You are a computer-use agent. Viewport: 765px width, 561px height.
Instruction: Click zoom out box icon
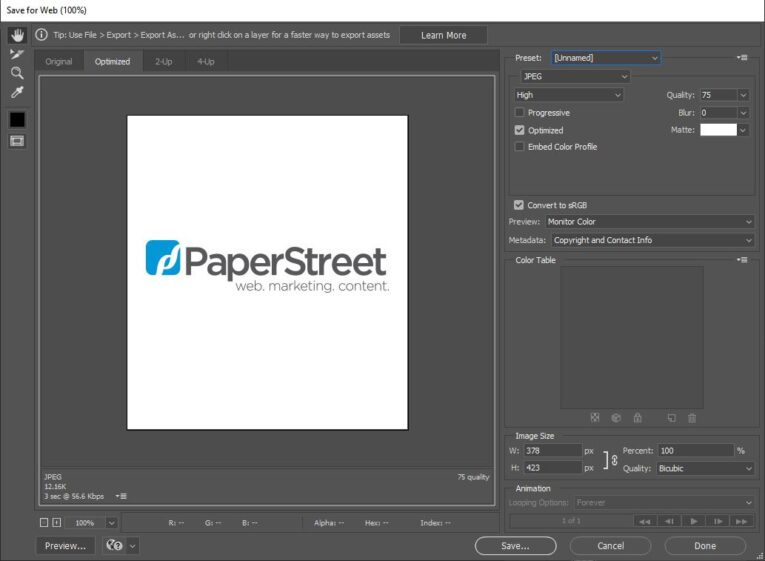44,522
